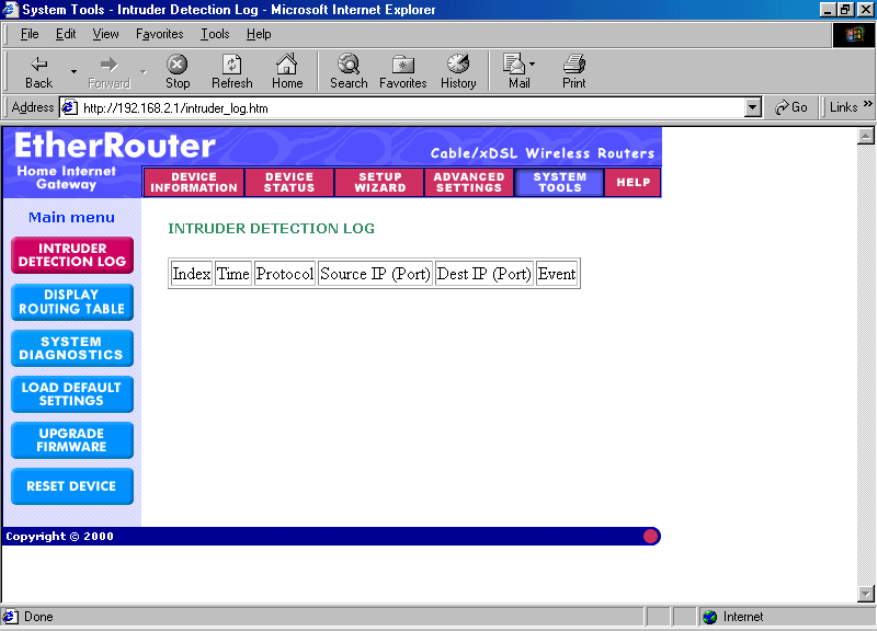The width and height of the screenshot is (877, 631).
Task: Open the Edit menu
Action: click(65, 34)
